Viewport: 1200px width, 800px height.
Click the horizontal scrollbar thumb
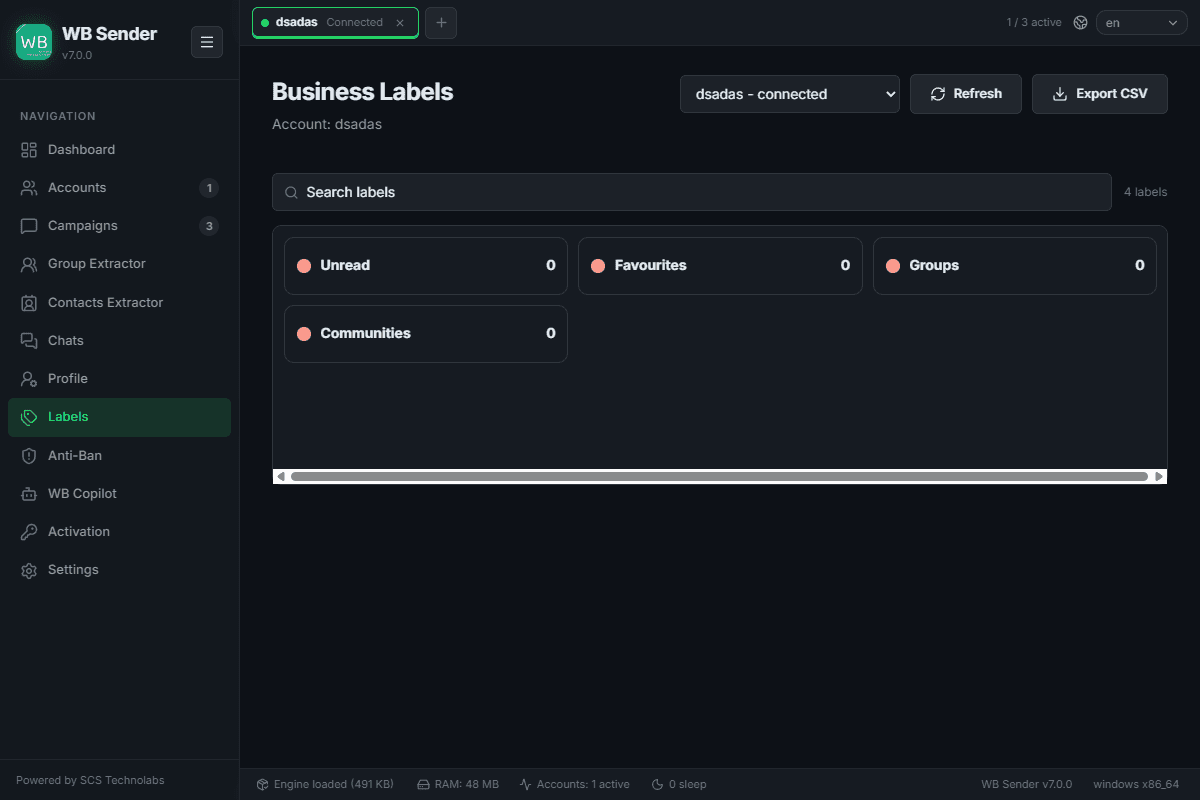(x=719, y=477)
